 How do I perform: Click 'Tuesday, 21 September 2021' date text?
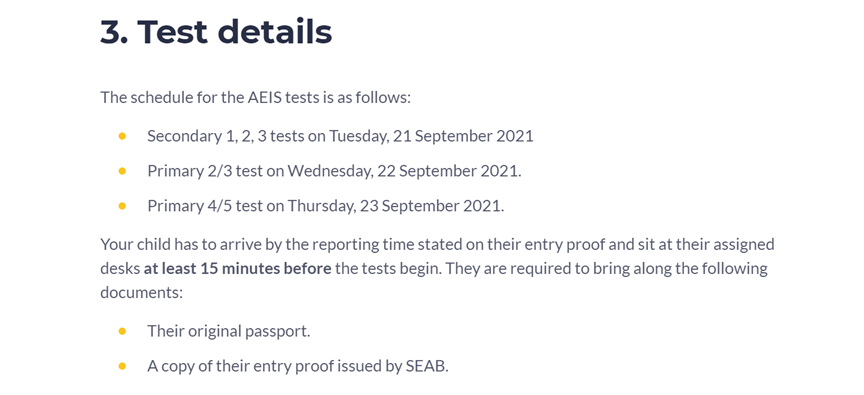tap(431, 136)
